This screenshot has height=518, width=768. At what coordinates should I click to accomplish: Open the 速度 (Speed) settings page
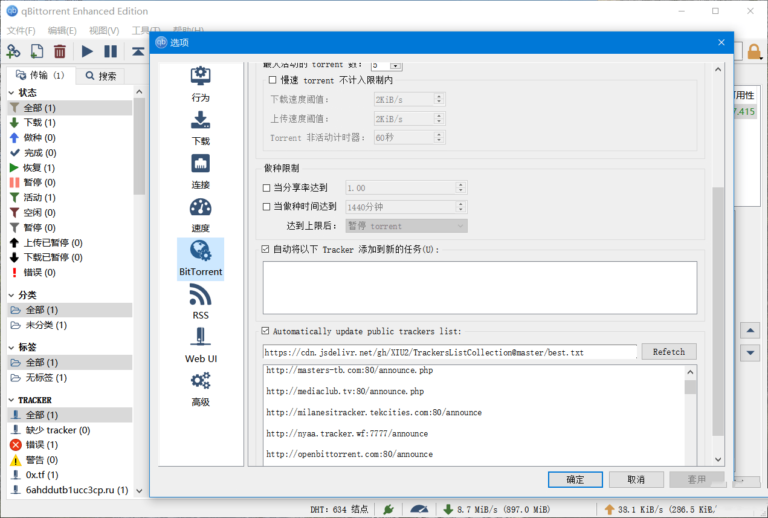[200, 215]
